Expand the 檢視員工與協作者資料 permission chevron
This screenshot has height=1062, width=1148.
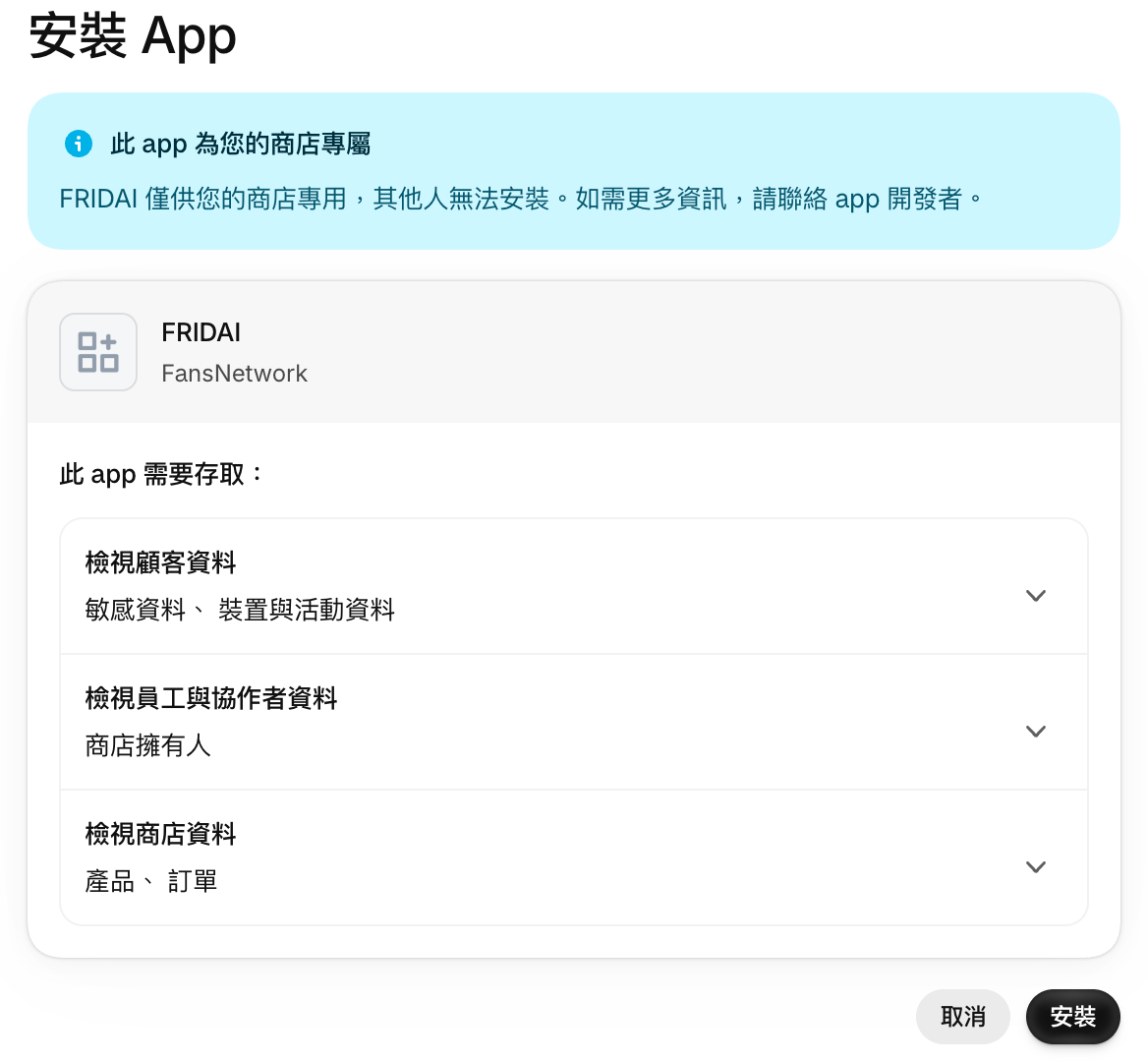[1035, 730]
